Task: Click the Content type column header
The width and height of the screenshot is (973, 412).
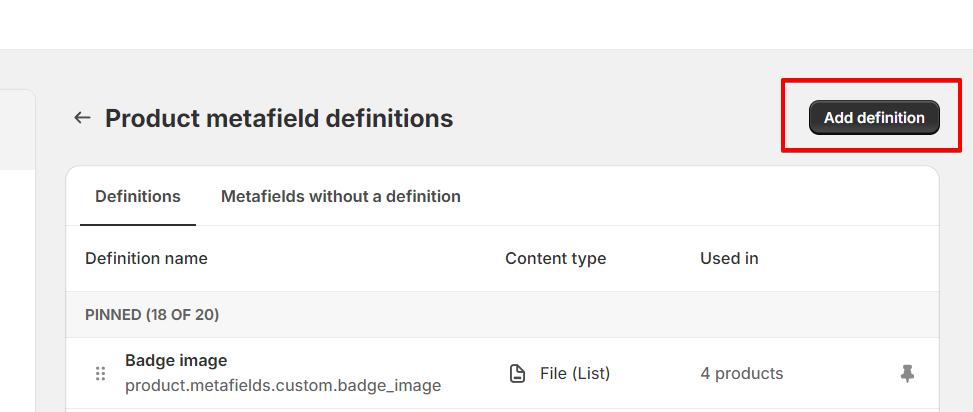Action: click(x=555, y=258)
